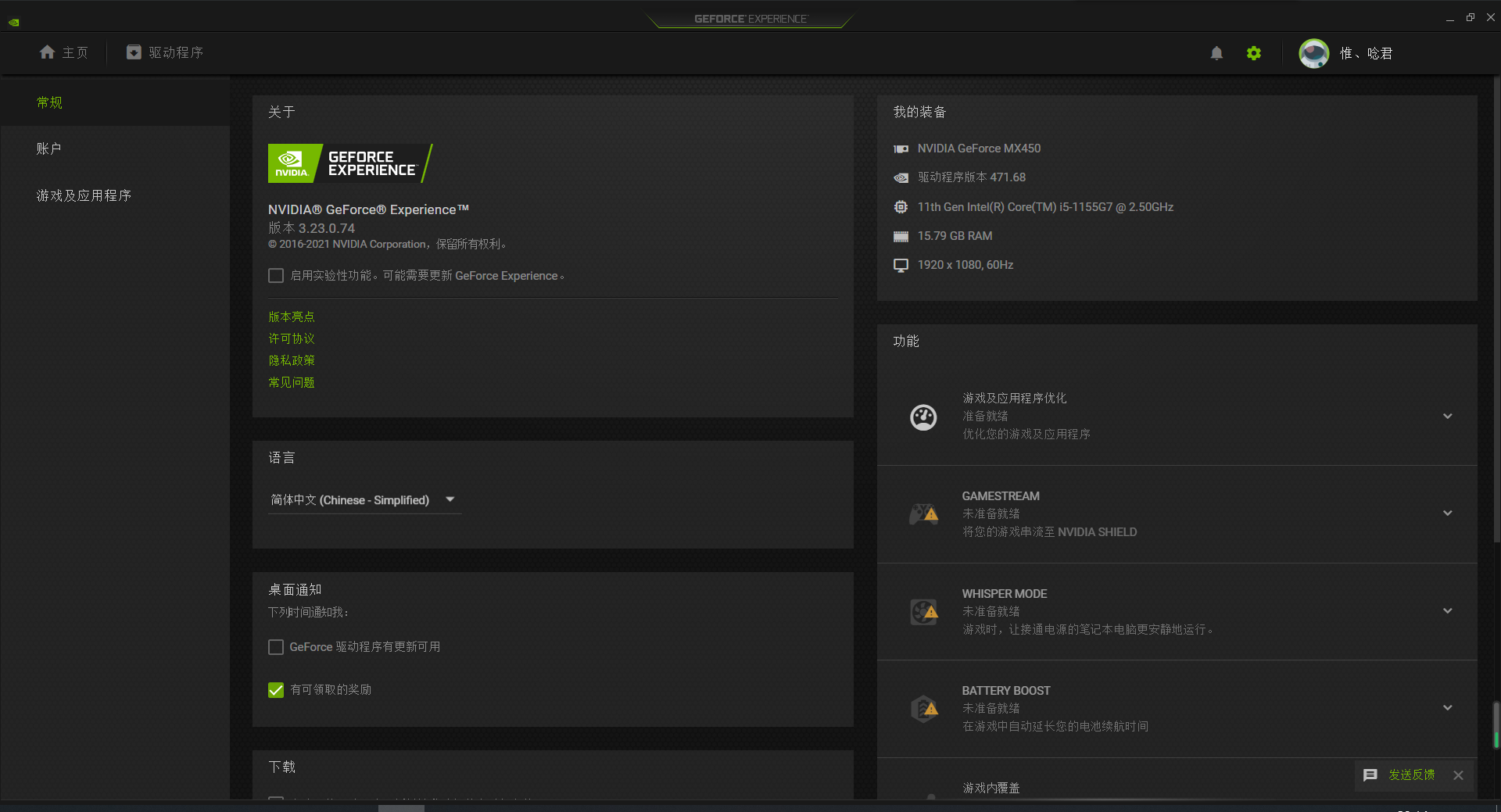Click the monitor icon beside 1920 x 1080
This screenshot has height=812, width=1501.
(x=901, y=265)
